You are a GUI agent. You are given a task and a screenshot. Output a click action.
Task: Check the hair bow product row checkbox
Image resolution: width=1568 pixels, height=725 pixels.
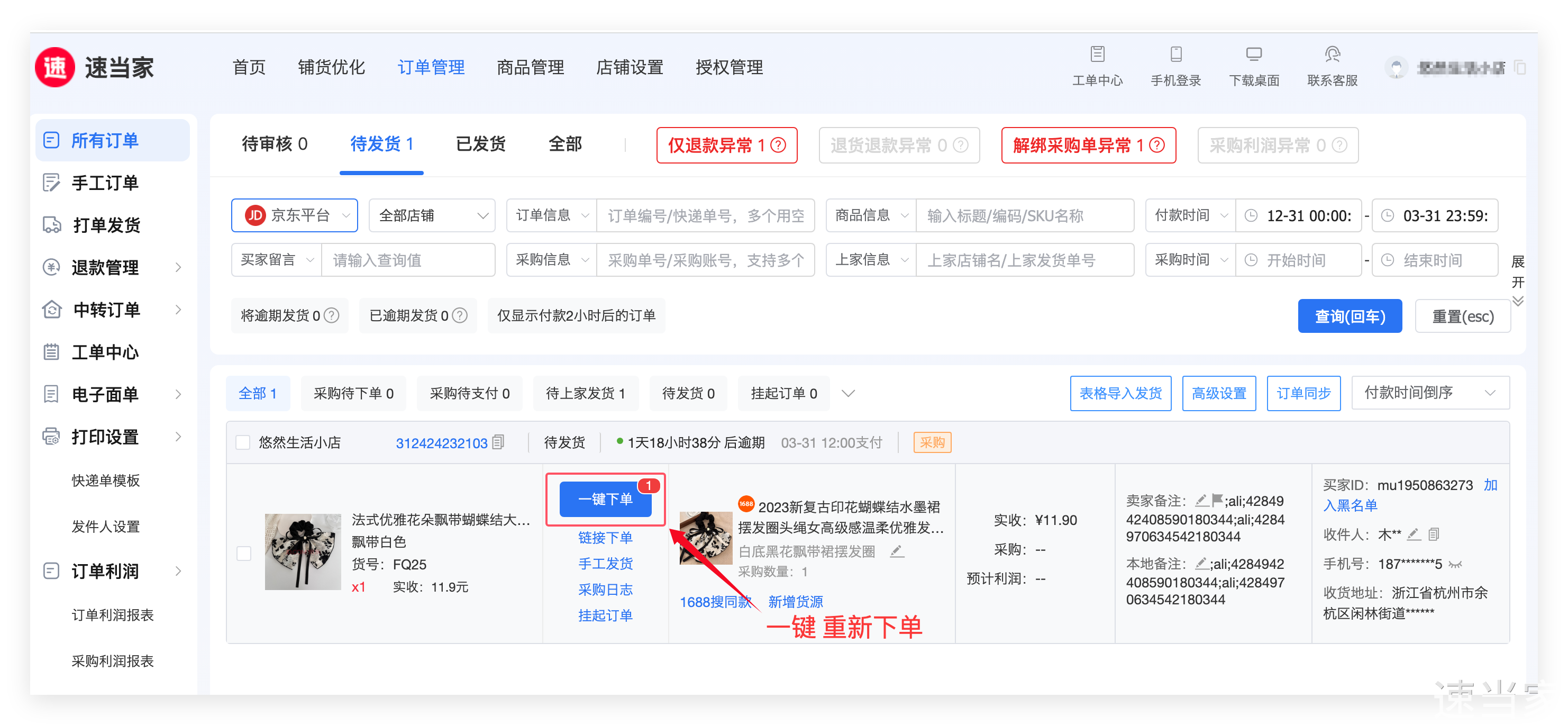click(x=244, y=554)
